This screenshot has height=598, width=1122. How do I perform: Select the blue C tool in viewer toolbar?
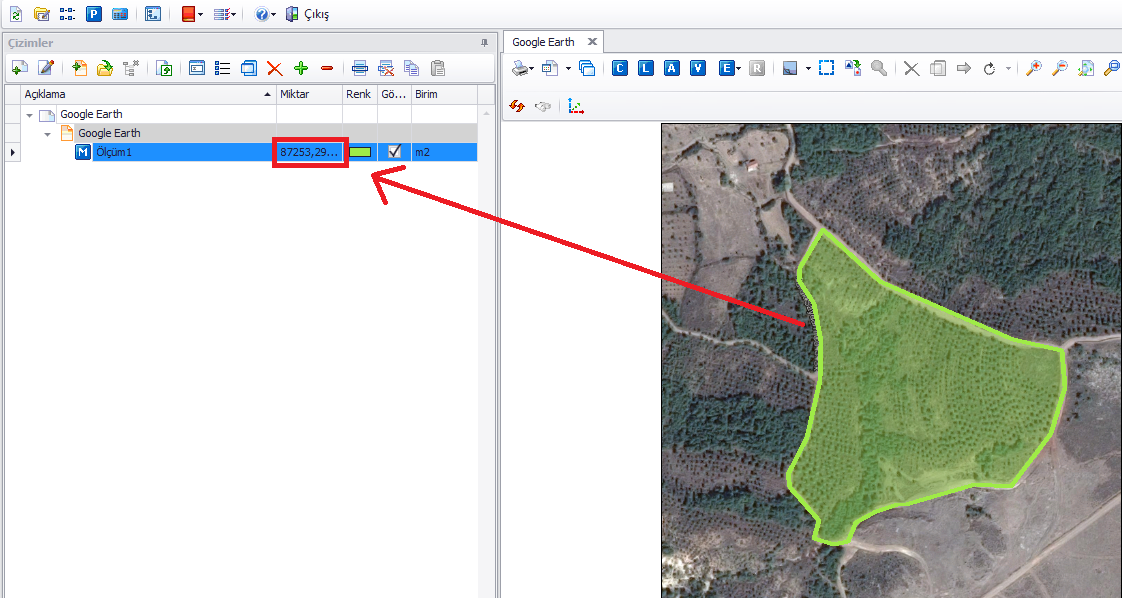tap(620, 68)
